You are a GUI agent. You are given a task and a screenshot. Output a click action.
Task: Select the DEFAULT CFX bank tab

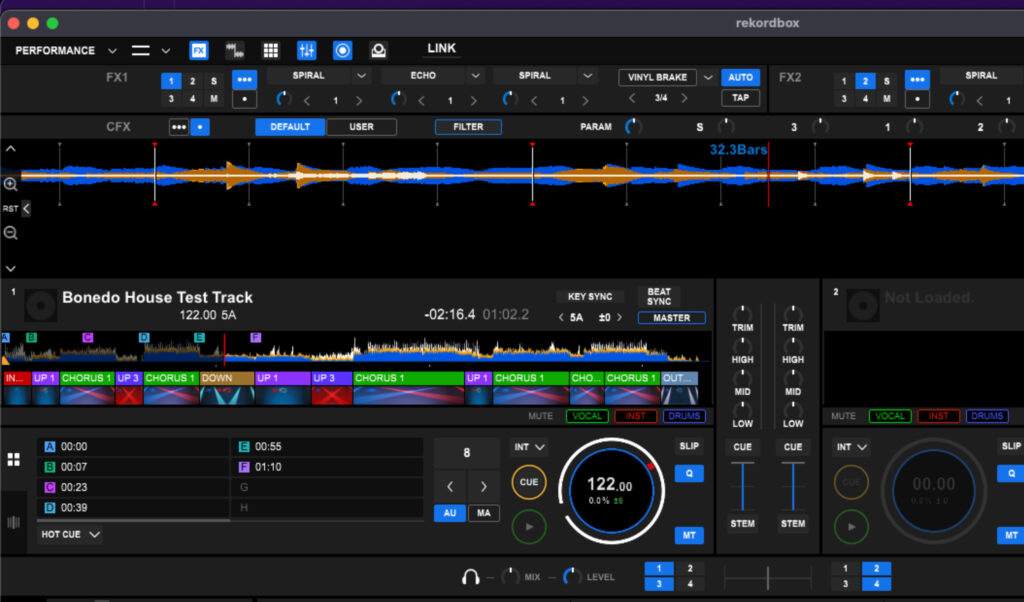coord(290,127)
